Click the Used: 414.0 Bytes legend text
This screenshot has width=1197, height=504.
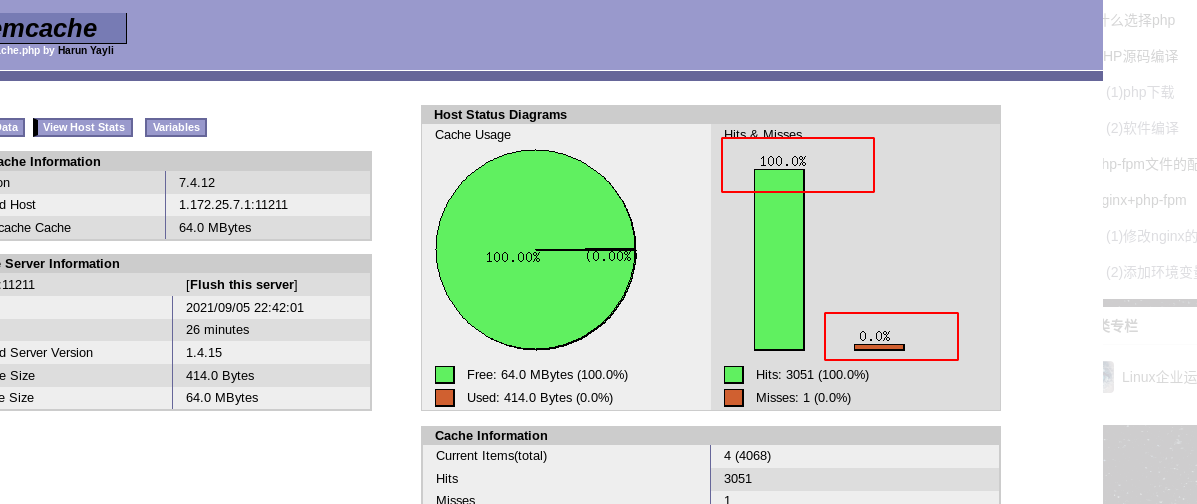click(540, 398)
